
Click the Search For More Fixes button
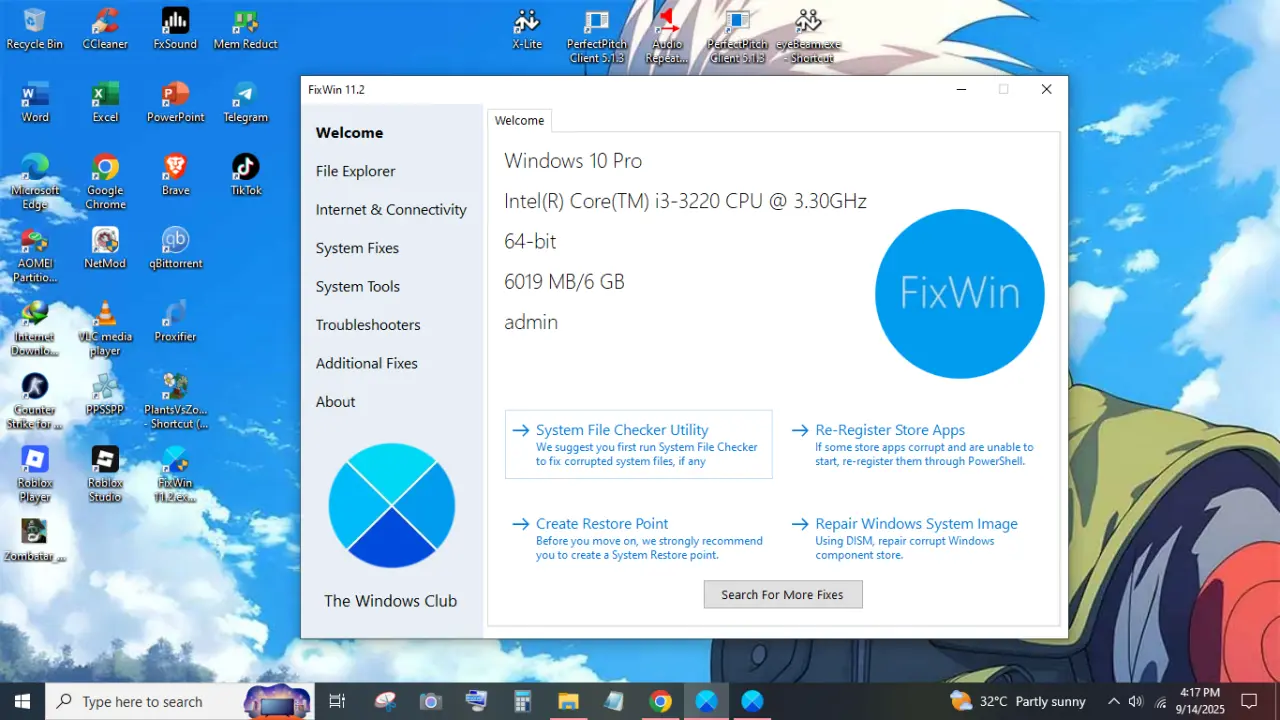[783, 594]
